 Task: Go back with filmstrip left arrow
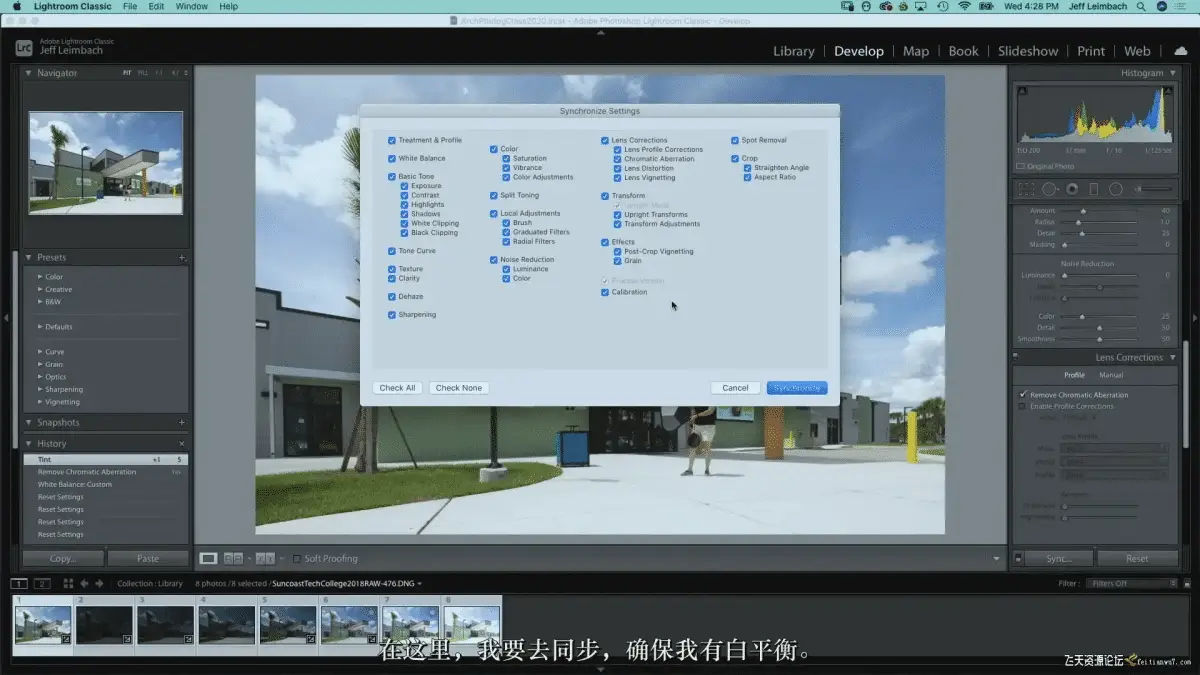click(x=85, y=583)
